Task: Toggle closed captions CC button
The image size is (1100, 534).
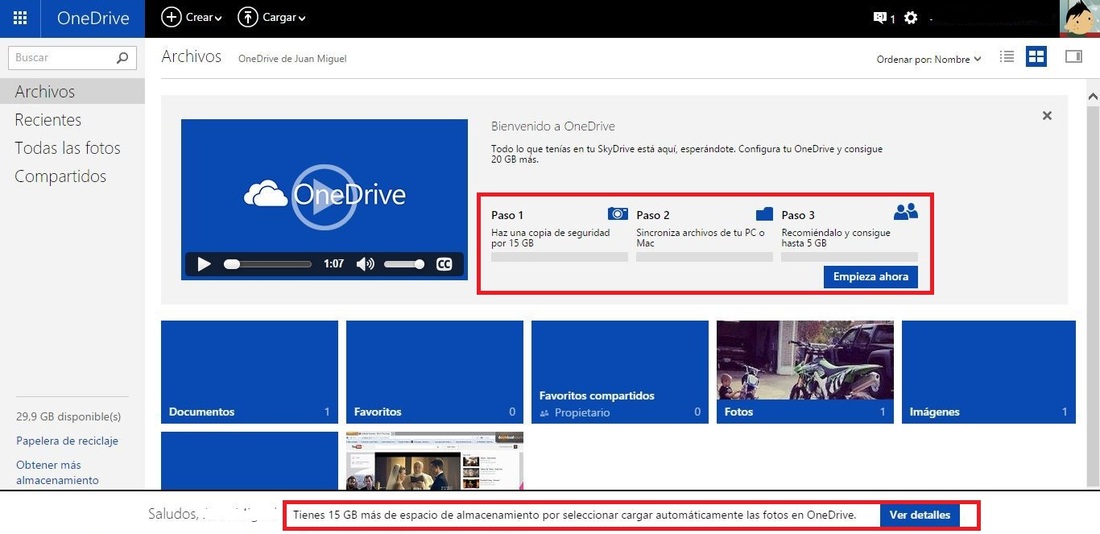Action: point(444,265)
